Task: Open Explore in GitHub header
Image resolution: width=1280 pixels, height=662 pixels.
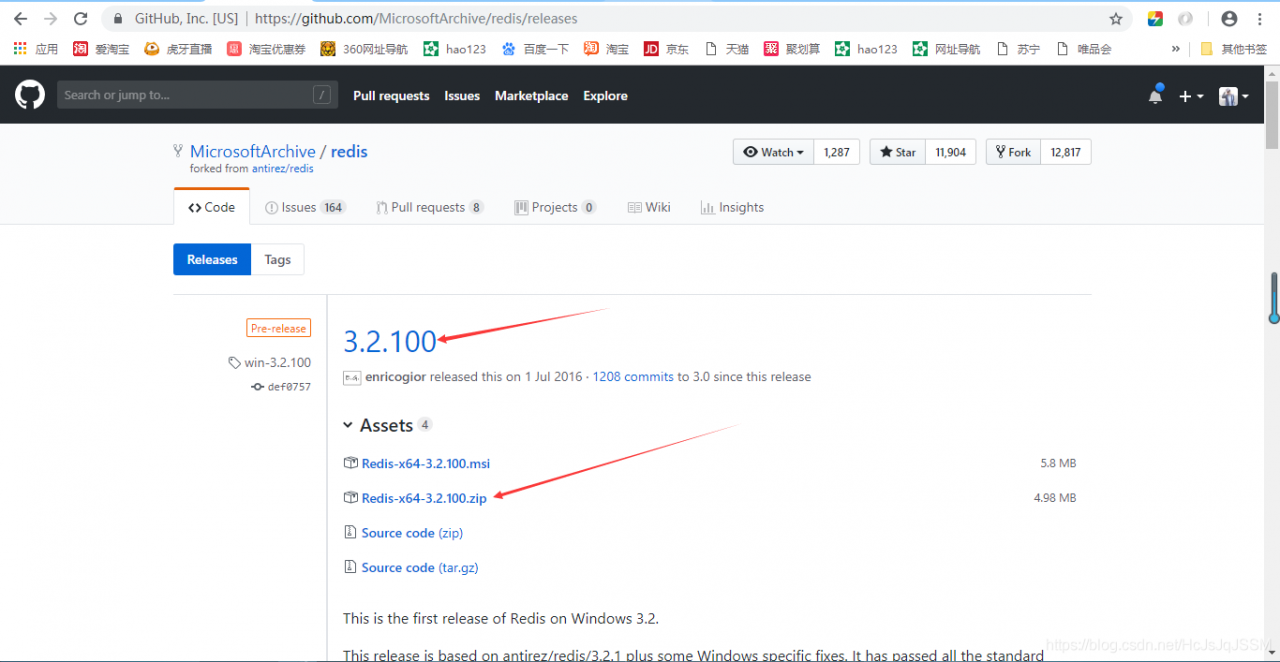Action: tap(606, 96)
